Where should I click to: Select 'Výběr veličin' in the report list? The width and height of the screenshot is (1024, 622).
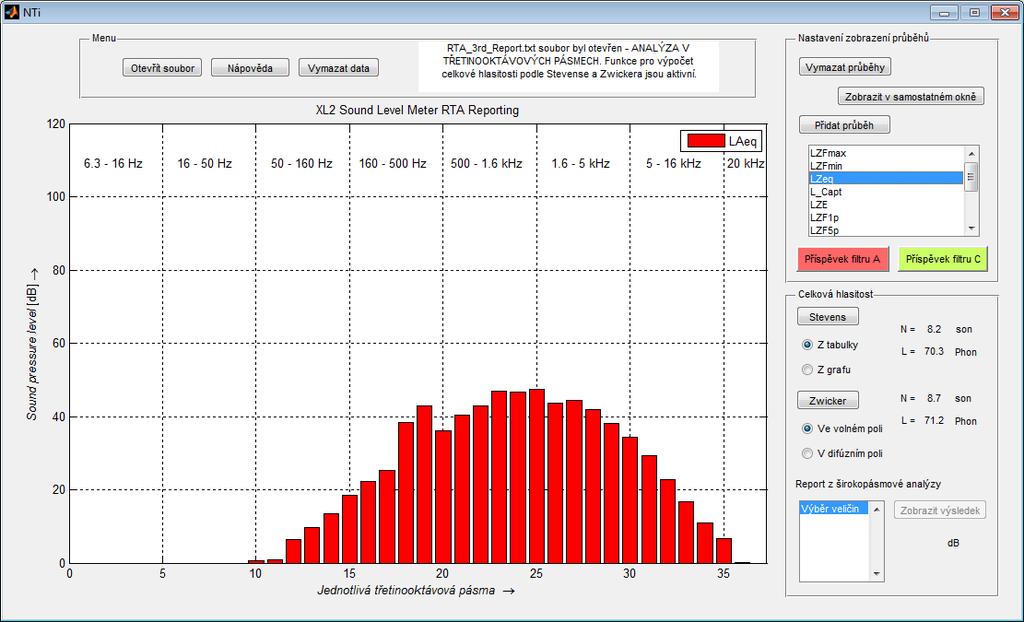coord(833,508)
